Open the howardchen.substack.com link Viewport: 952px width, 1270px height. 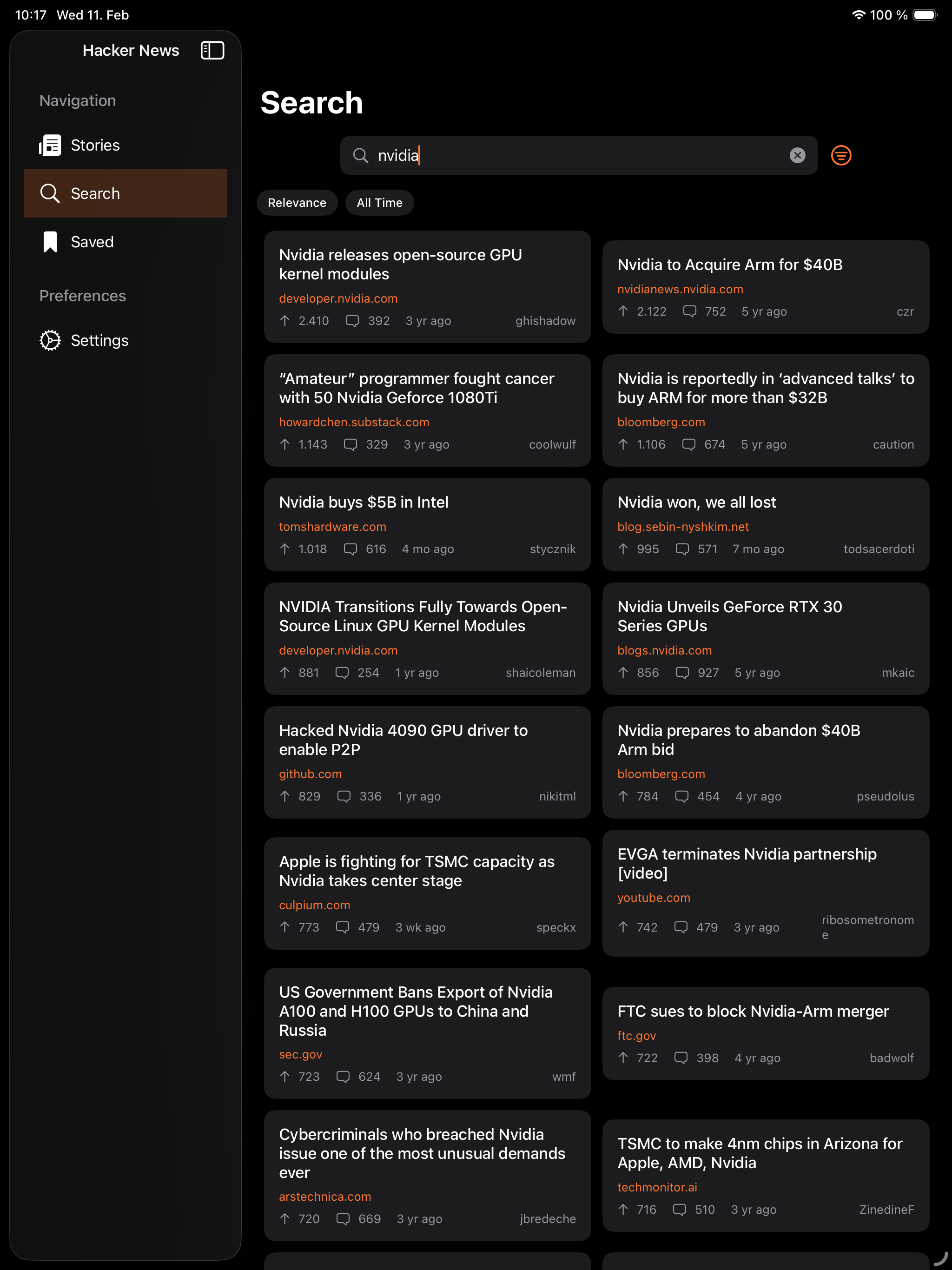coord(354,422)
